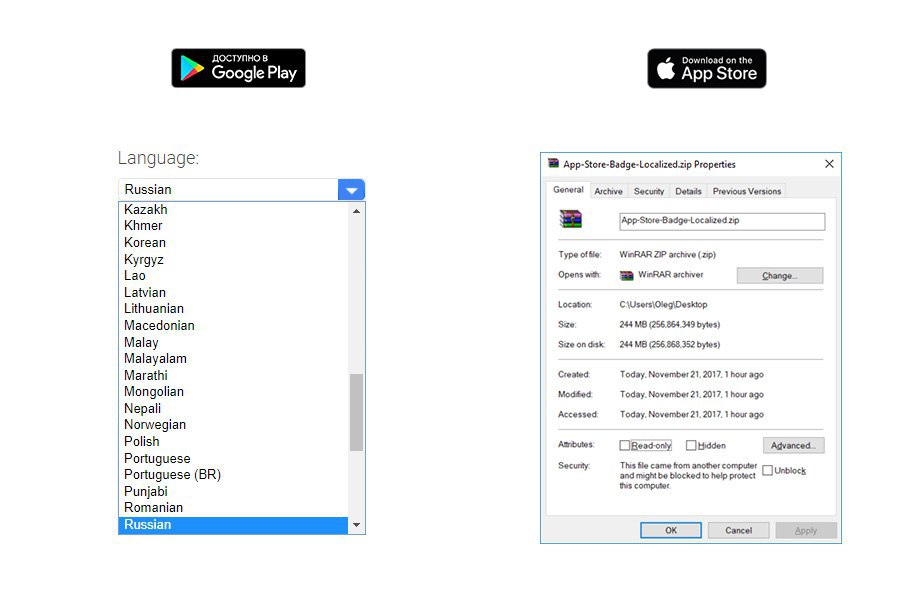This screenshot has height=600, width=920.
Task: Select Portuguese in the language list
Action: [x=233, y=458]
